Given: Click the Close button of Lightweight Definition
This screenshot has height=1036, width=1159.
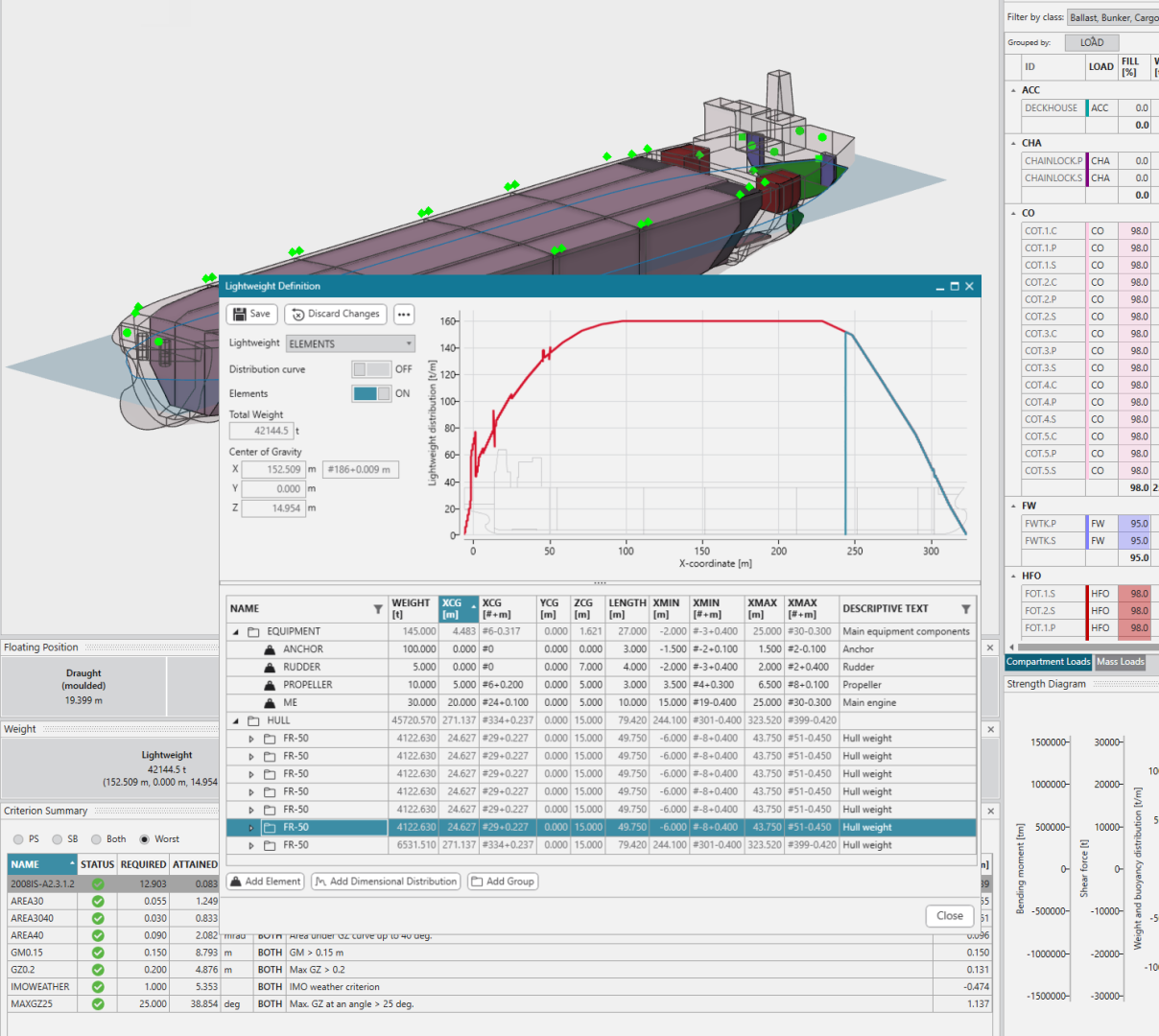Looking at the screenshot, I should coord(949,916).
